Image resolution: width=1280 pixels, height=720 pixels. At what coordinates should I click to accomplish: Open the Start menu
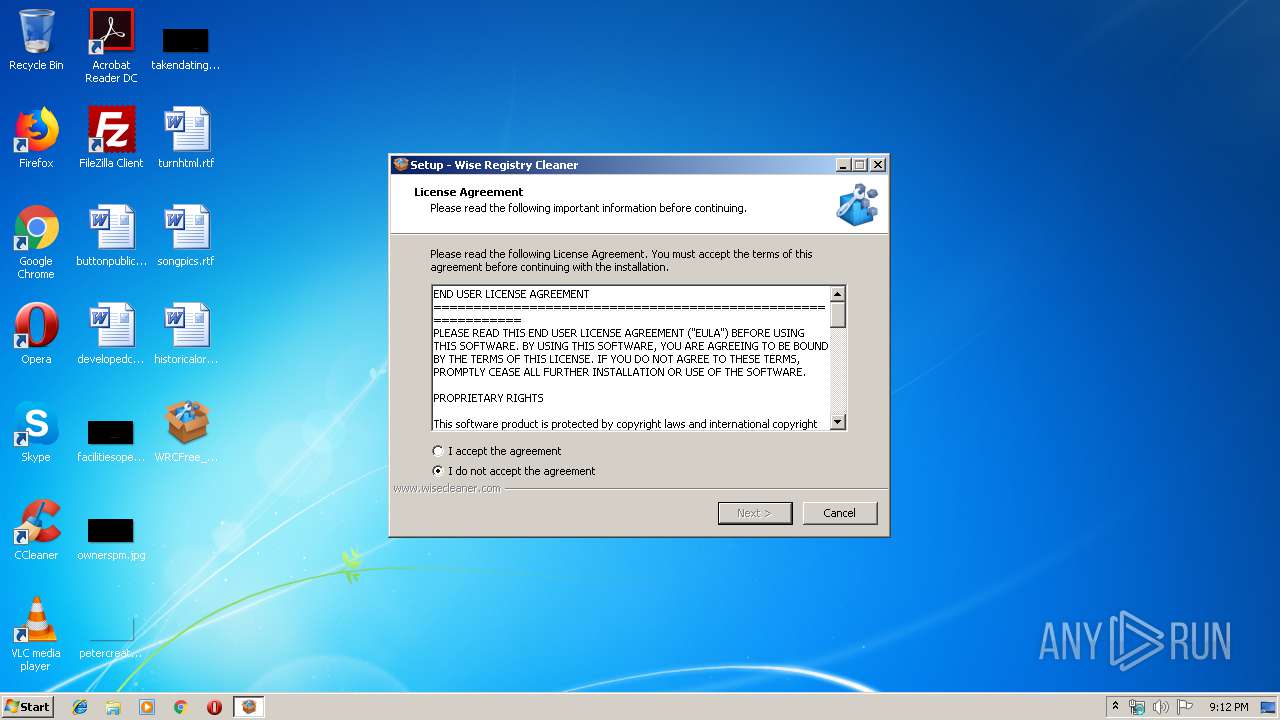(27, 707)
